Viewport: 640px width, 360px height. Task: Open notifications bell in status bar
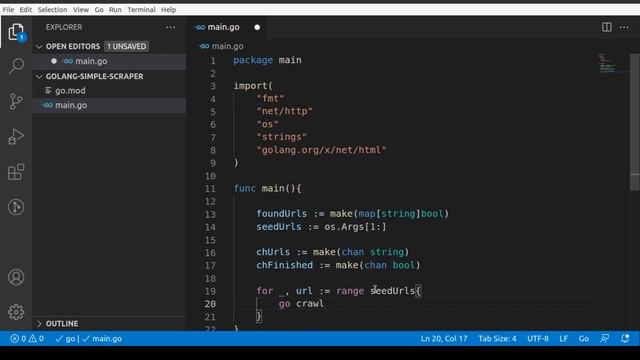coord(625,338)
